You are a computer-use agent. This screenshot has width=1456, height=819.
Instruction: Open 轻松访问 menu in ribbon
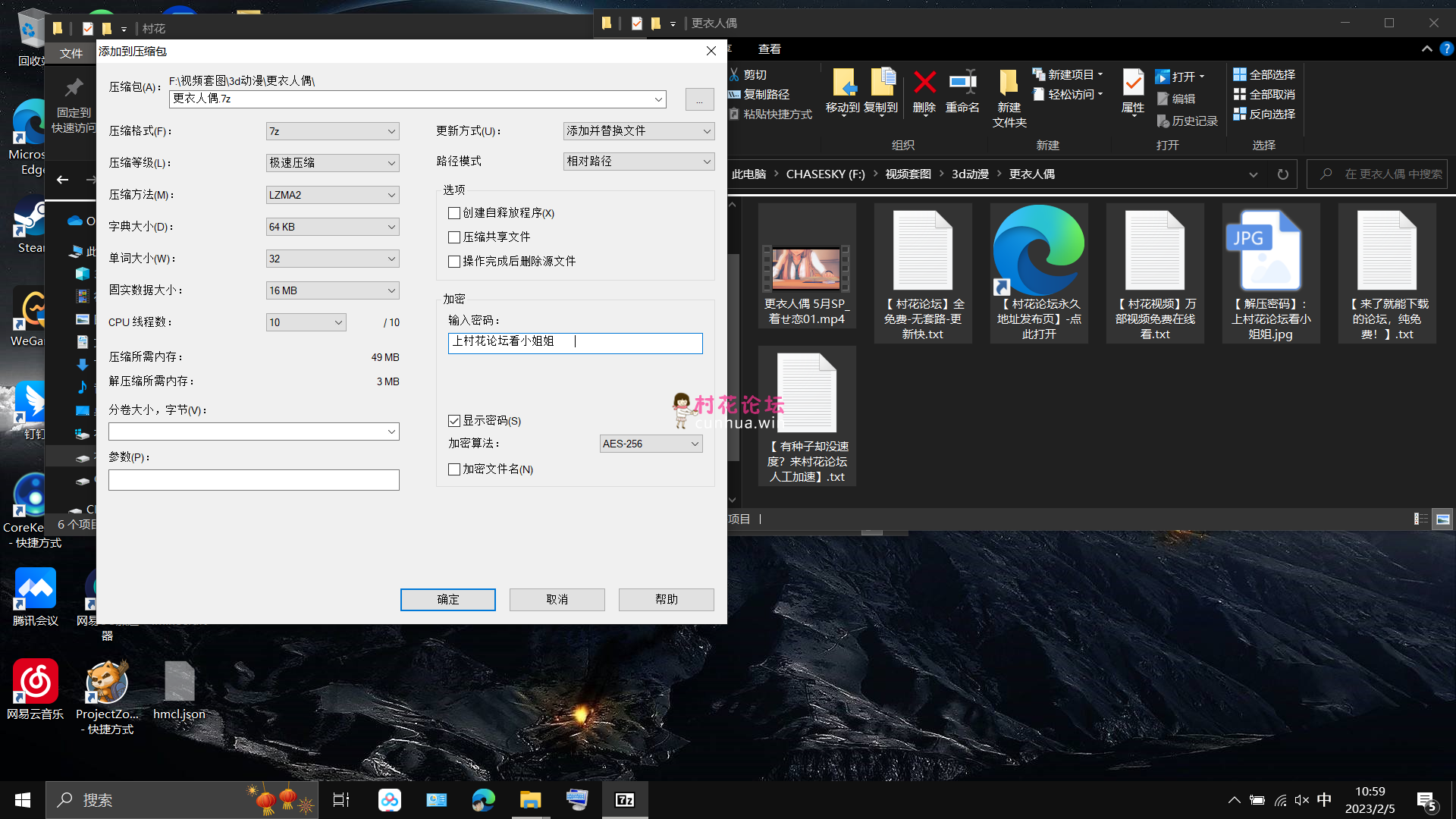[1068, 94]
